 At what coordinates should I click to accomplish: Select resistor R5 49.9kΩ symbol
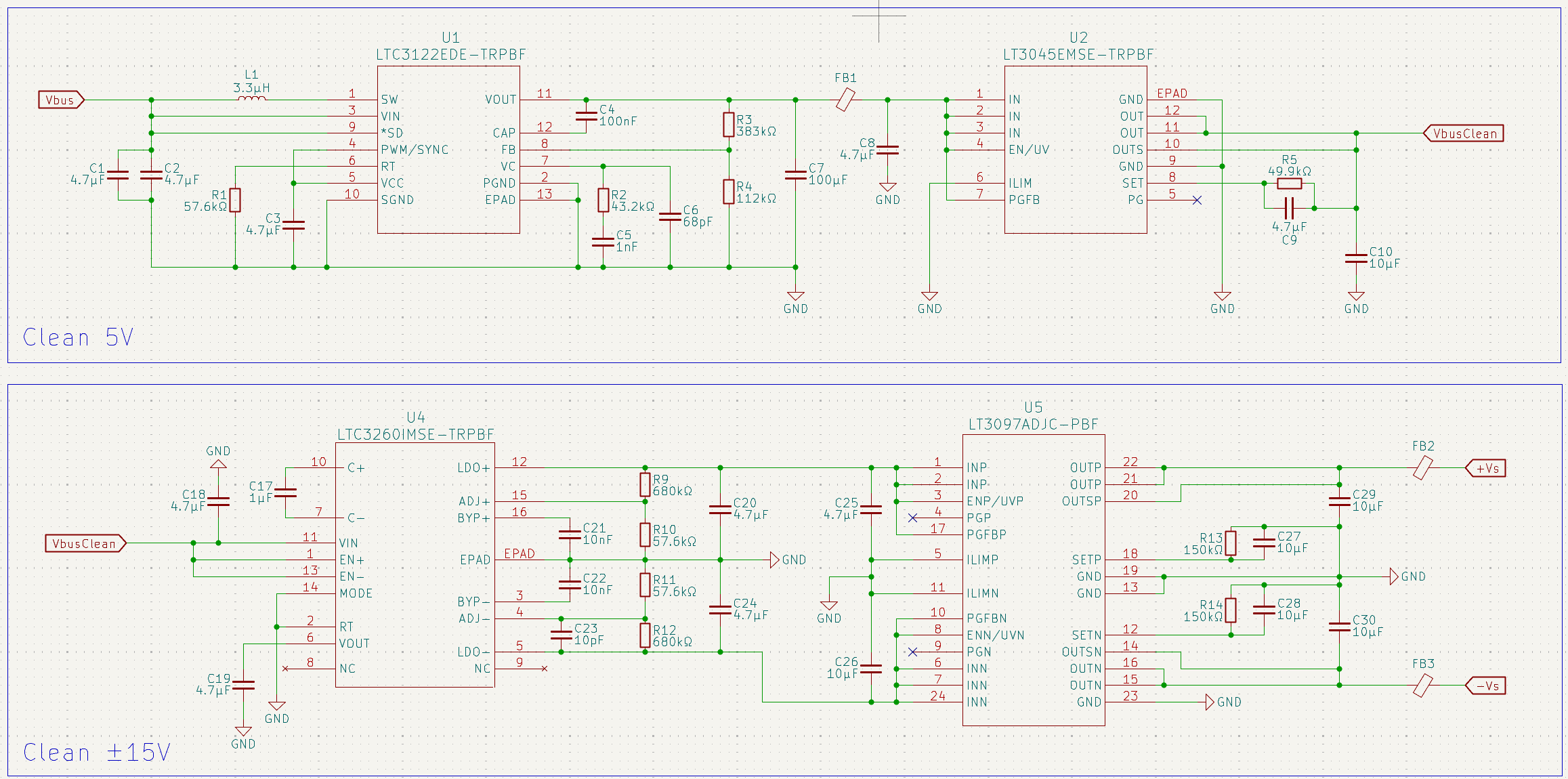pos(1289,184)
